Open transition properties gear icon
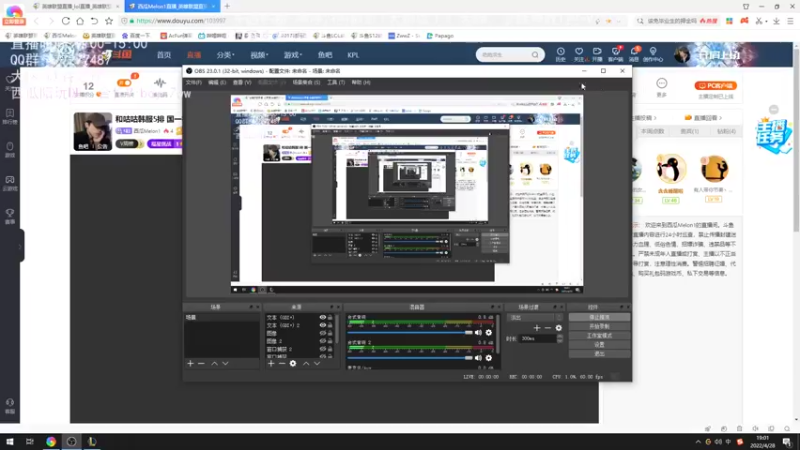800x450 pixels. [x=559, y=328]
